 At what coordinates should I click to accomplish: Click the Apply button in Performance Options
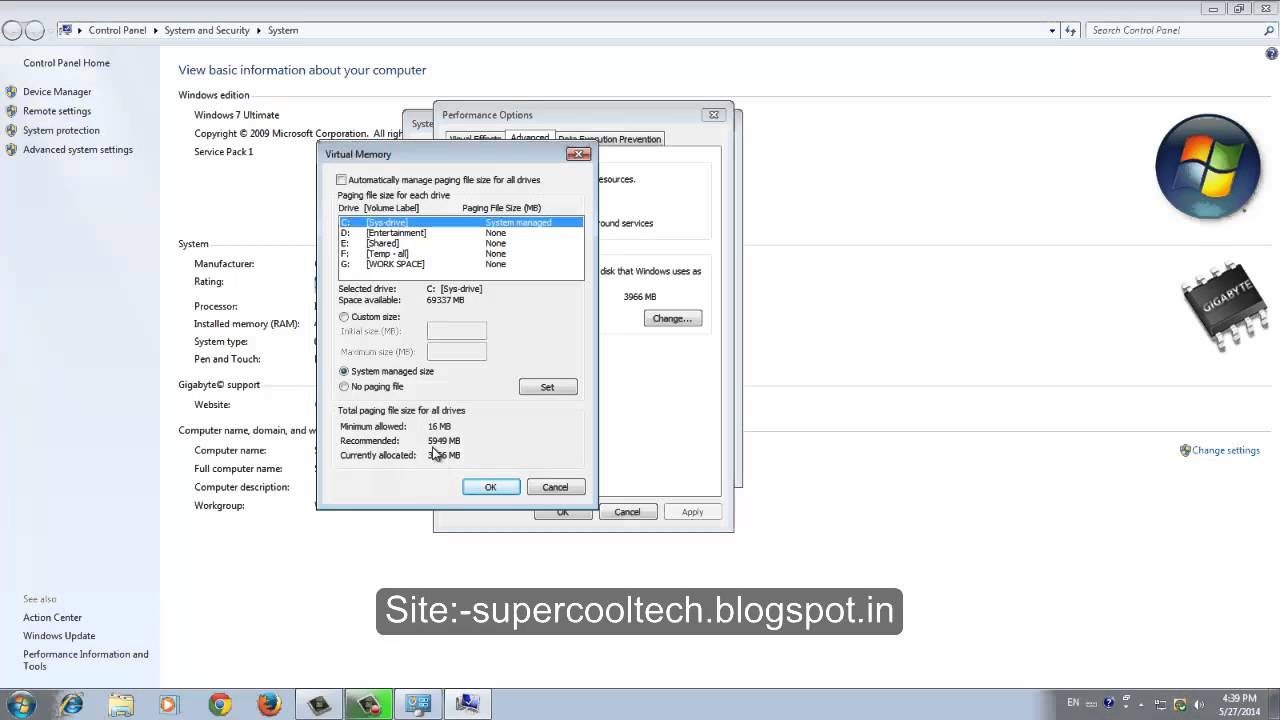692,512
